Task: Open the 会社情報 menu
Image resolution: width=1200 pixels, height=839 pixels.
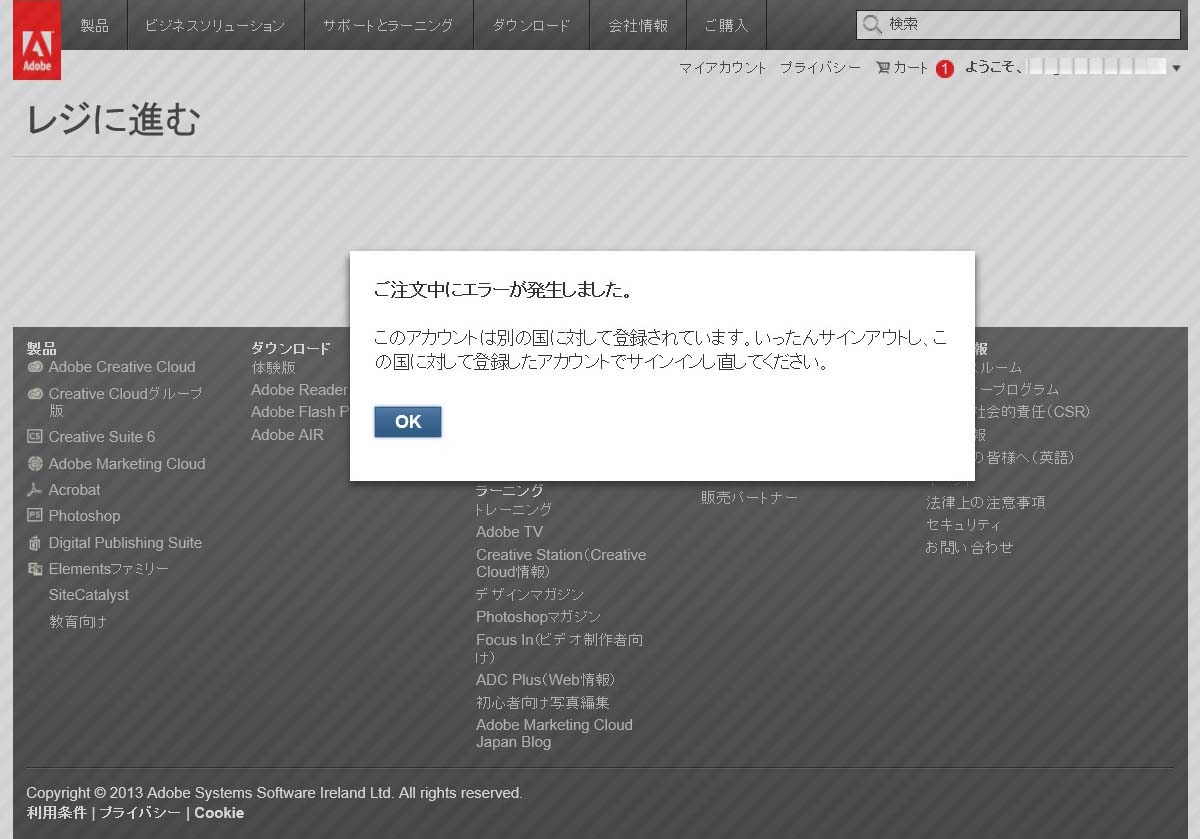Action: (638, 25)
